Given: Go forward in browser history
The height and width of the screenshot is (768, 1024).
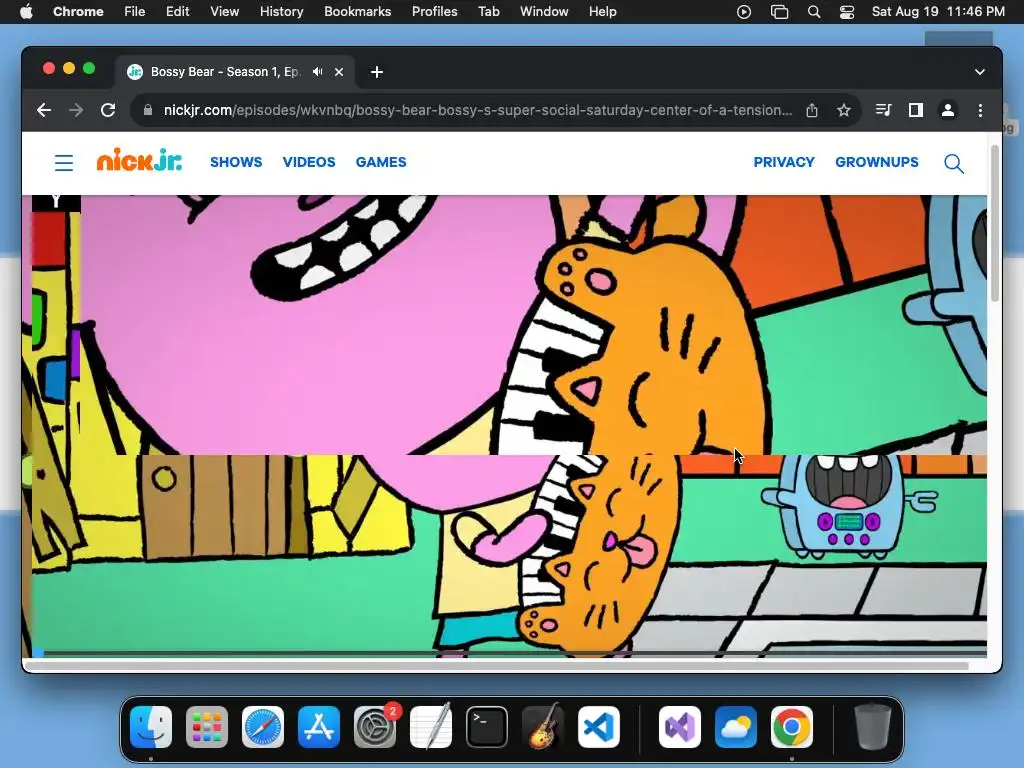Looking at the screenshot, I should coord(76,110).
